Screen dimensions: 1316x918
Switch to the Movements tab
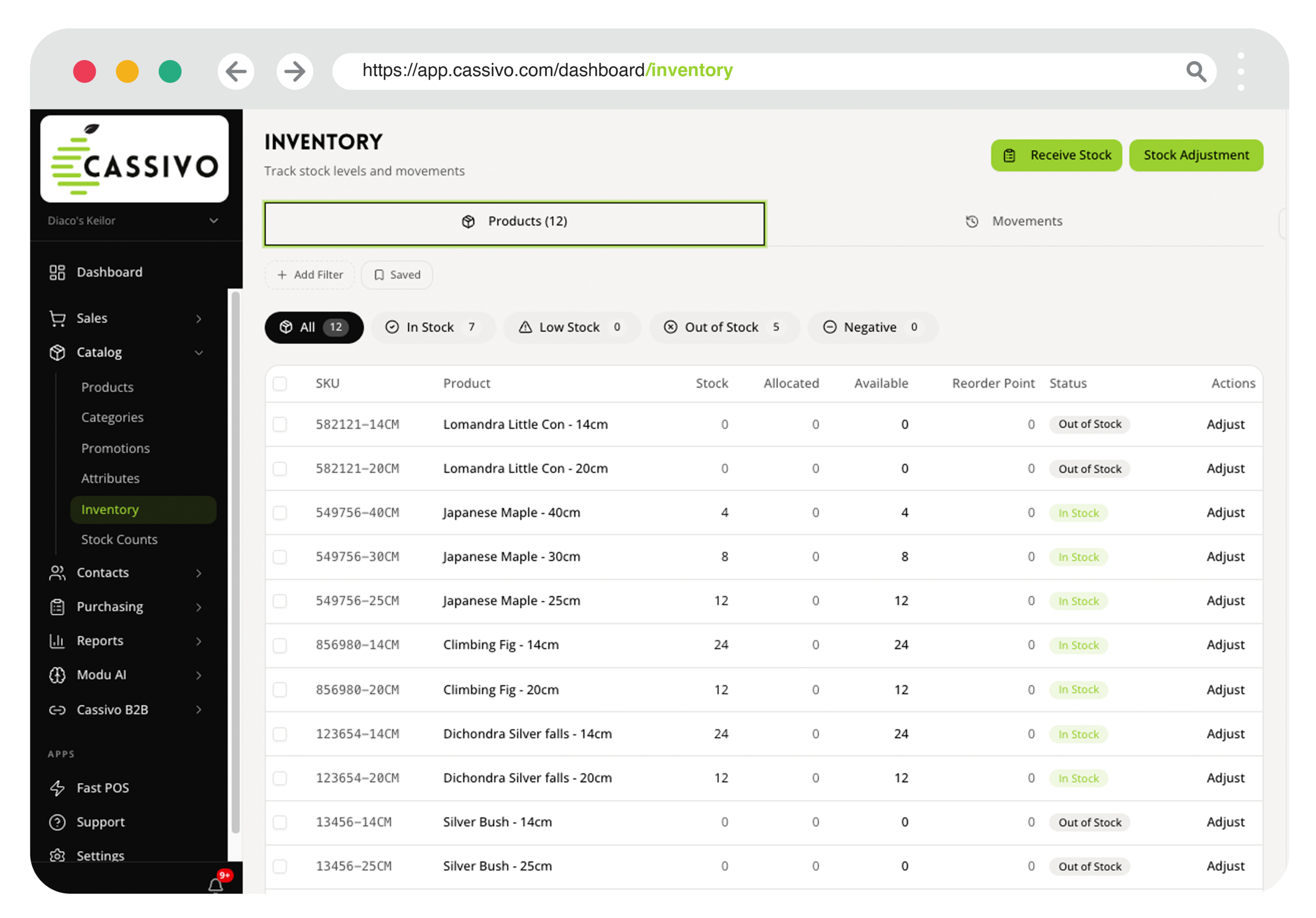pyautogui.click(x=1014, y=221)
